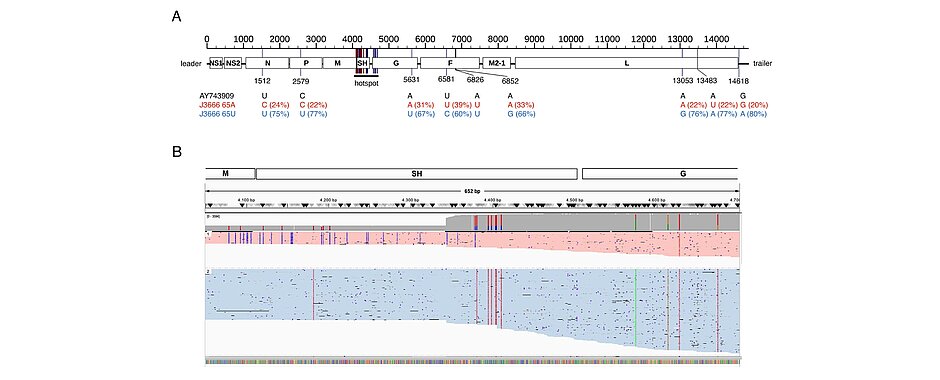Click the 'U (39%)' value
The height and width of the screenshot is (380, 940).
click(x=457, y=105)
